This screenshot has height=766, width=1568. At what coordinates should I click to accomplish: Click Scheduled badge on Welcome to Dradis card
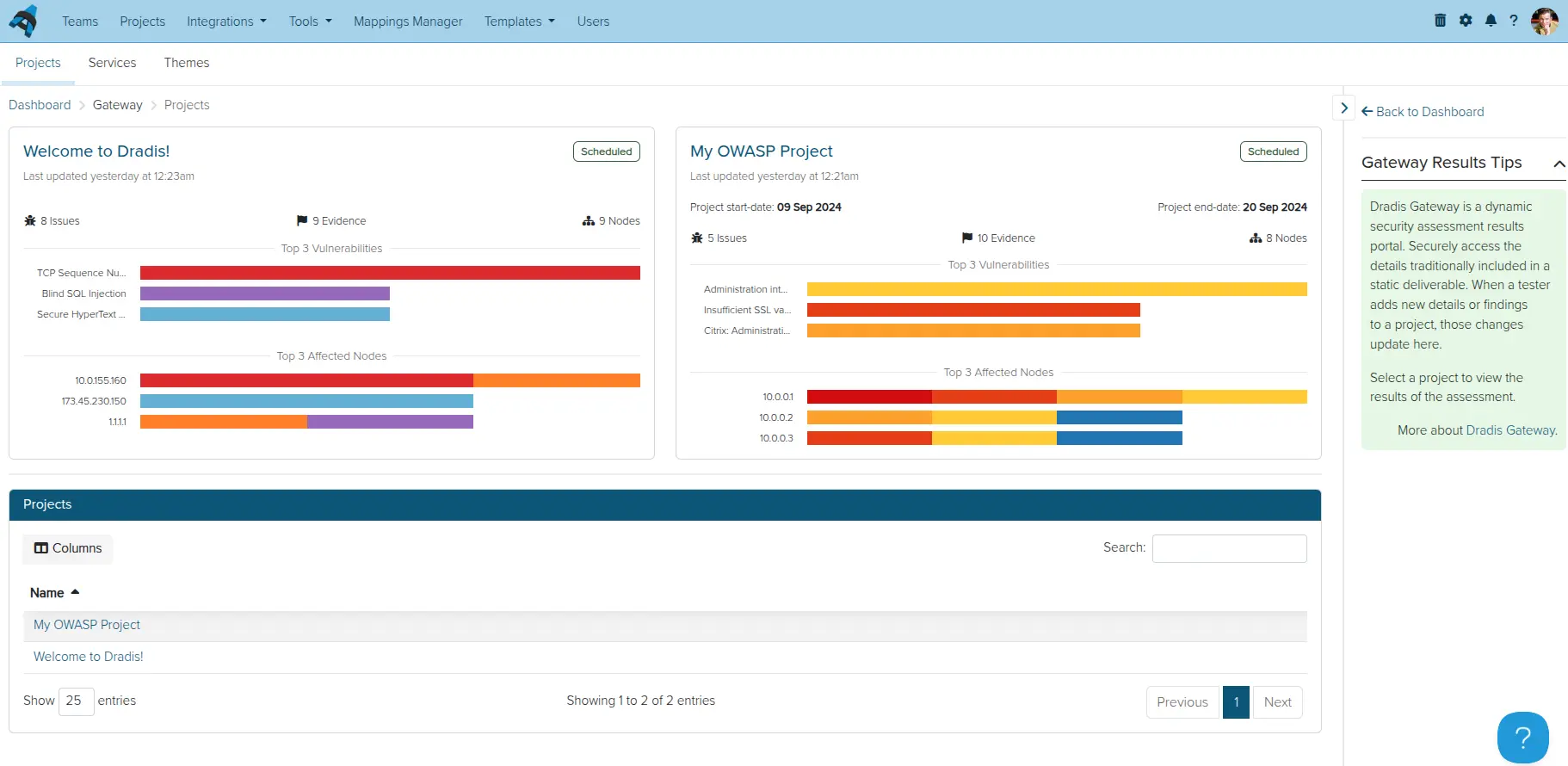tap(607, 151)
